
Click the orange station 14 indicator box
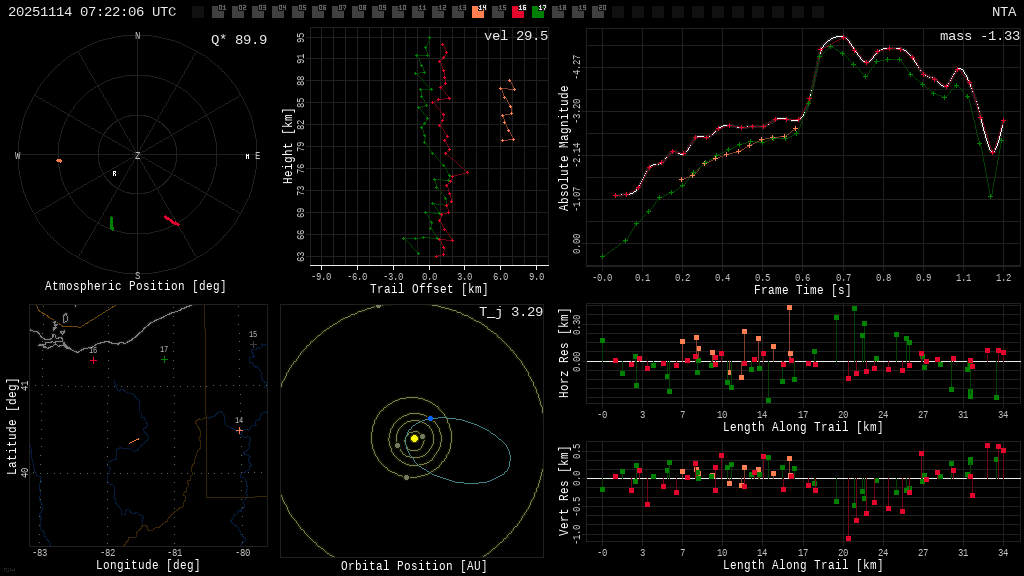pos(478,12)
